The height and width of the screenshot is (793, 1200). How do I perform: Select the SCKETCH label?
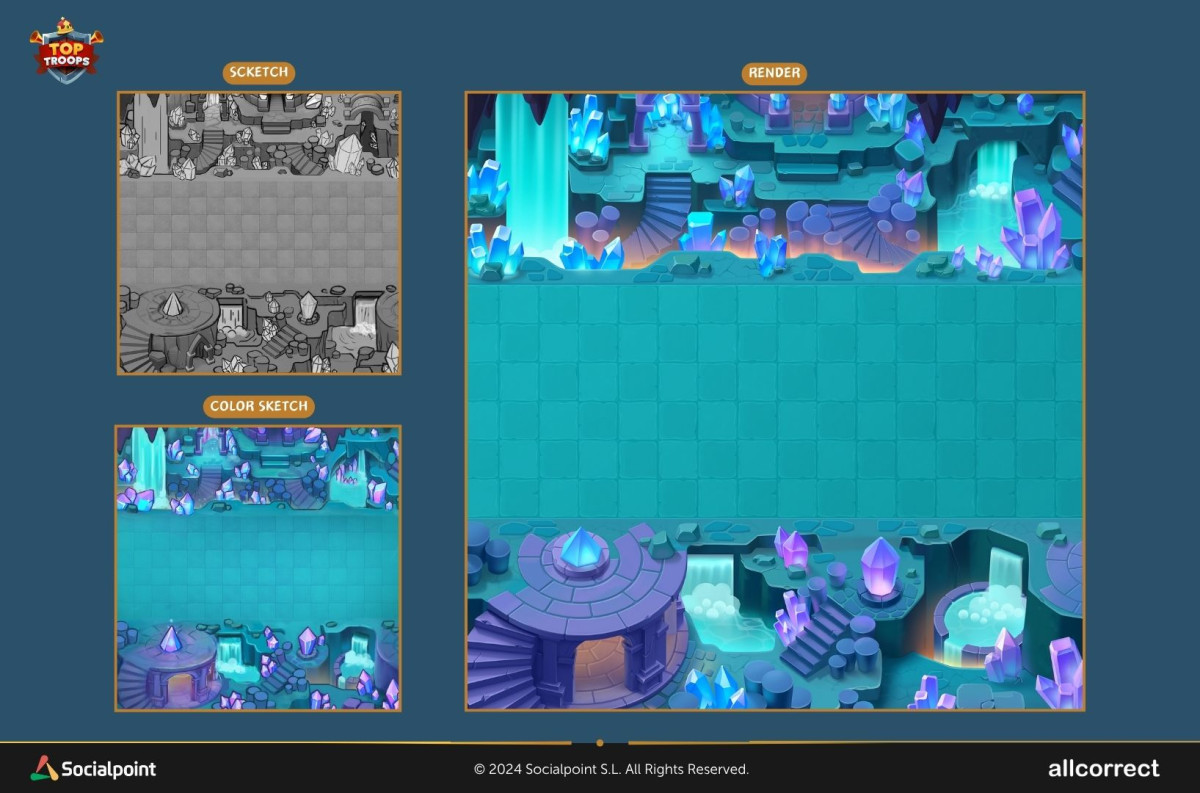click(258, 72)
